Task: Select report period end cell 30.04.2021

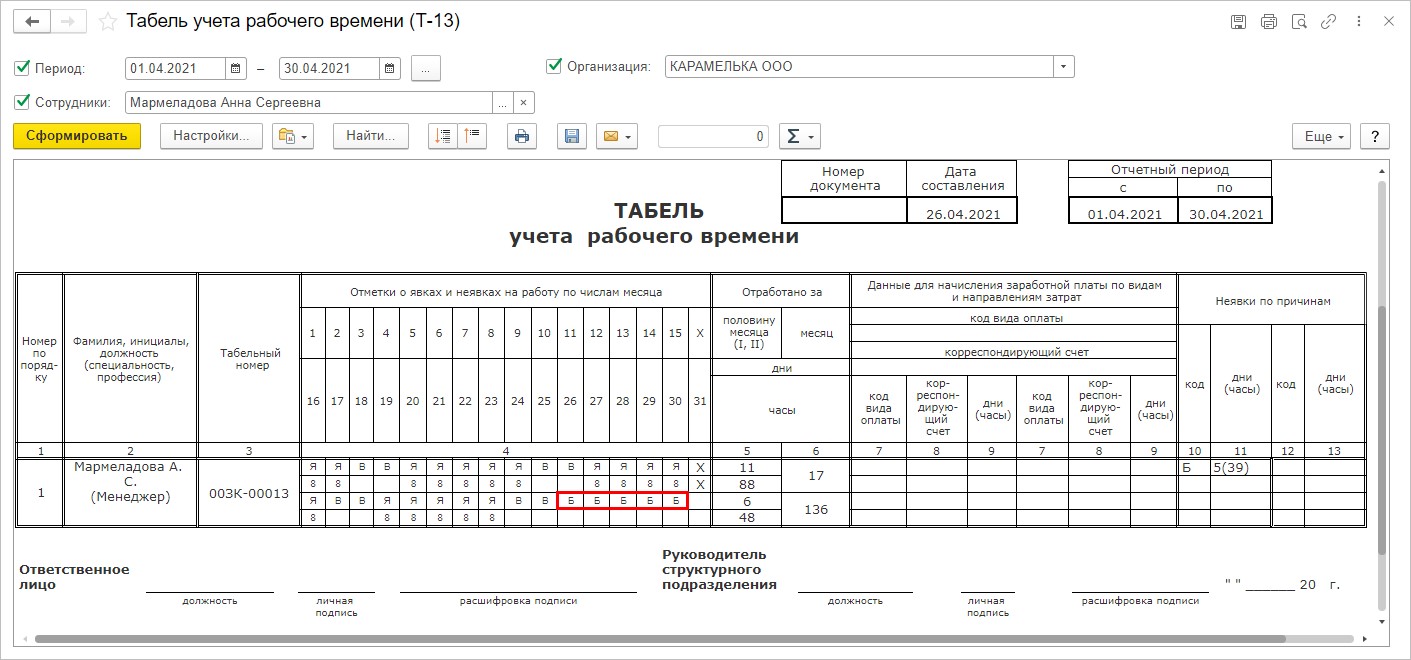Action: [1225, 209]
